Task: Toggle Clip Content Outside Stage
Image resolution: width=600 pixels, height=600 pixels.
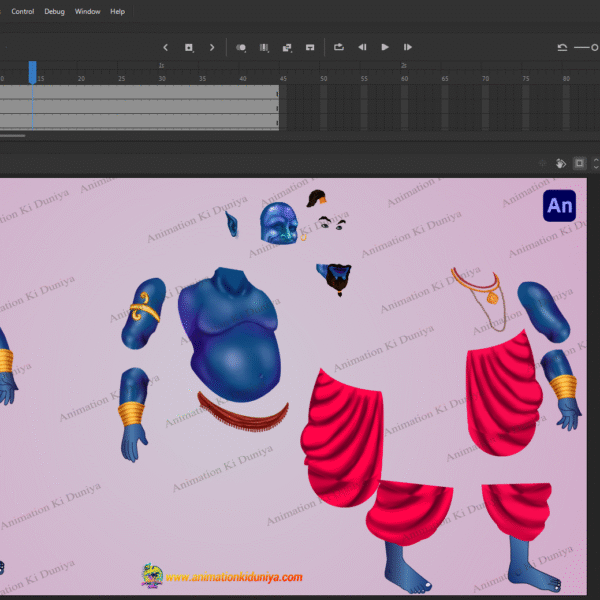Action: [579, 163]
